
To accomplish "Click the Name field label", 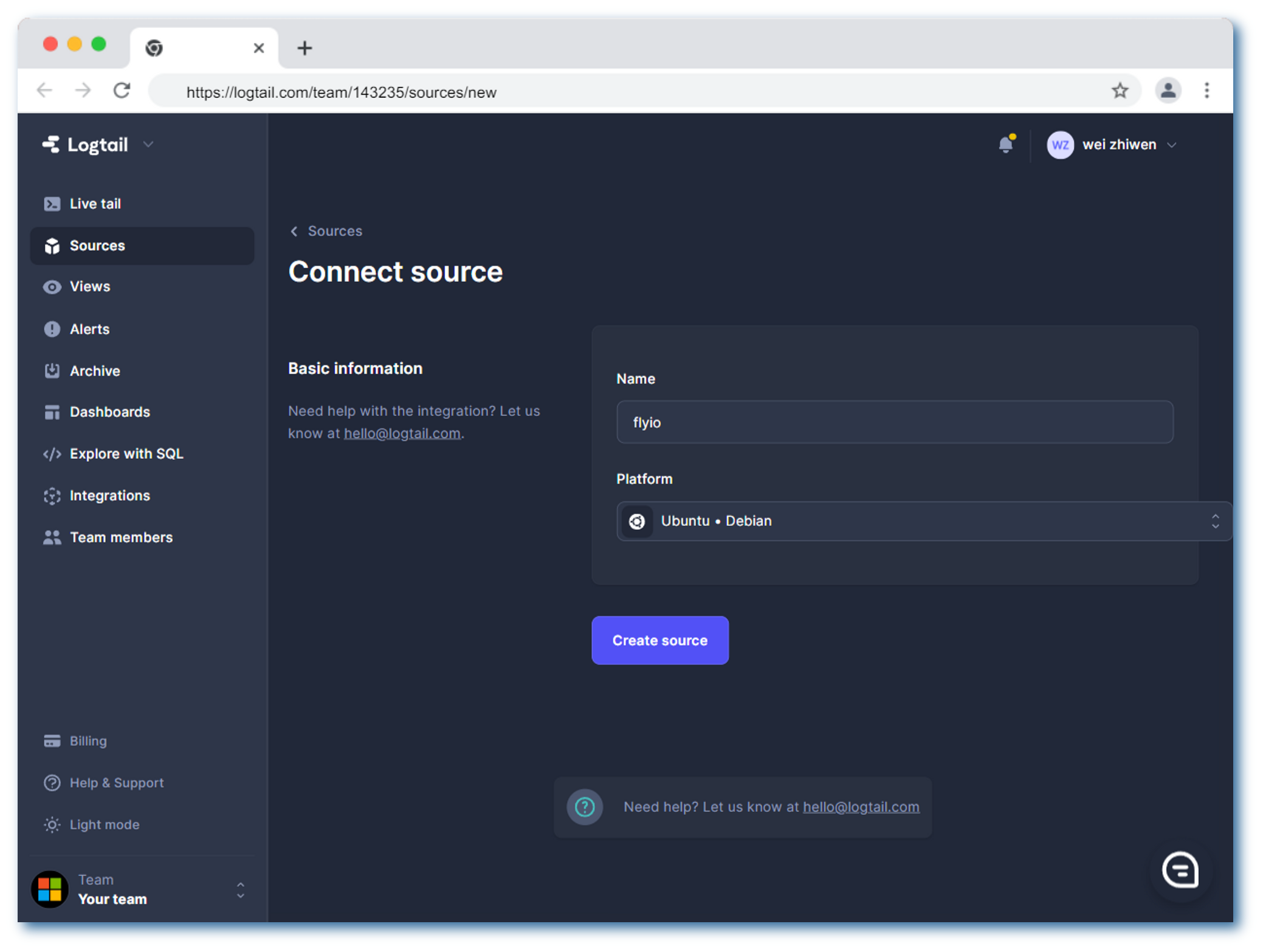I will coord(636,379).
